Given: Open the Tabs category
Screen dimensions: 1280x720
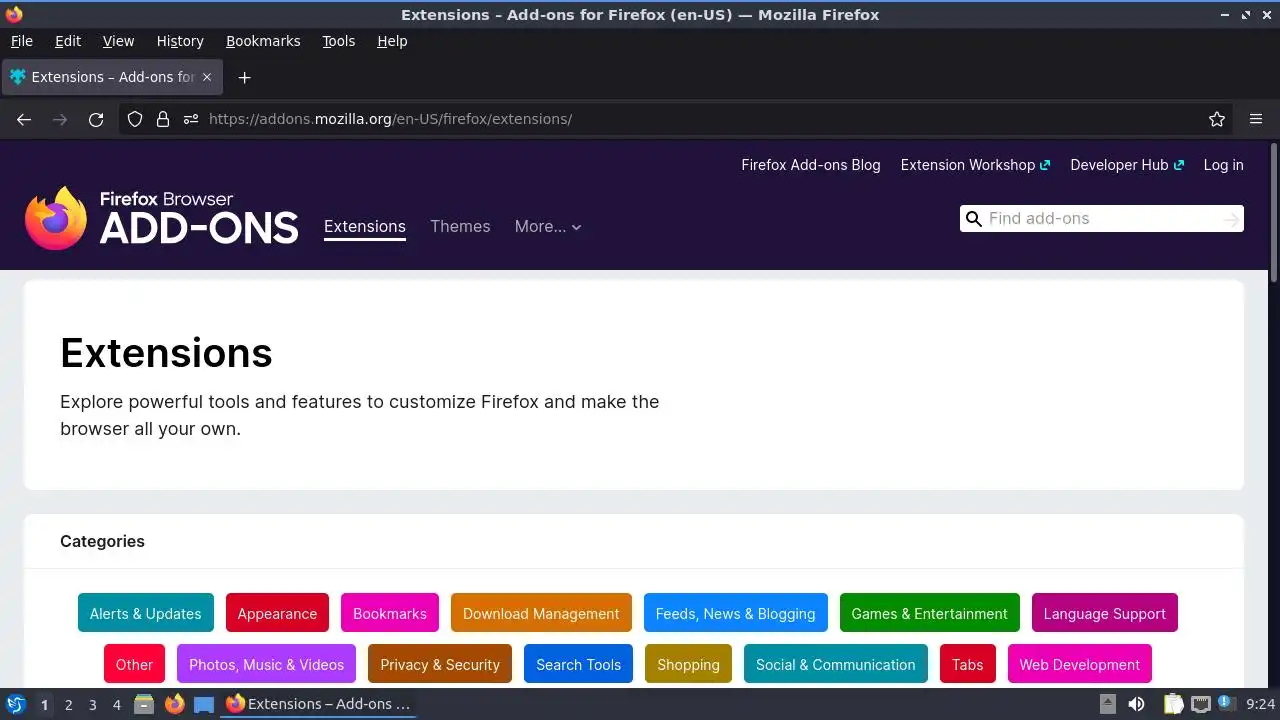Looking at the screenshot, I should (x=968, y=664).
